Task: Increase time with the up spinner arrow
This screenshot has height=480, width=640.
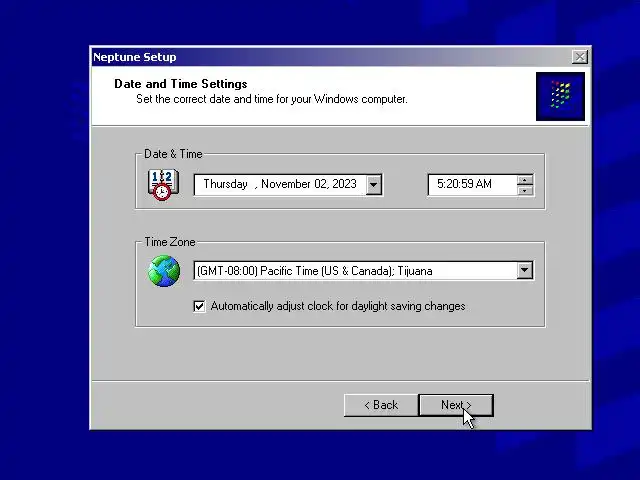Action: tap(525, 180)
